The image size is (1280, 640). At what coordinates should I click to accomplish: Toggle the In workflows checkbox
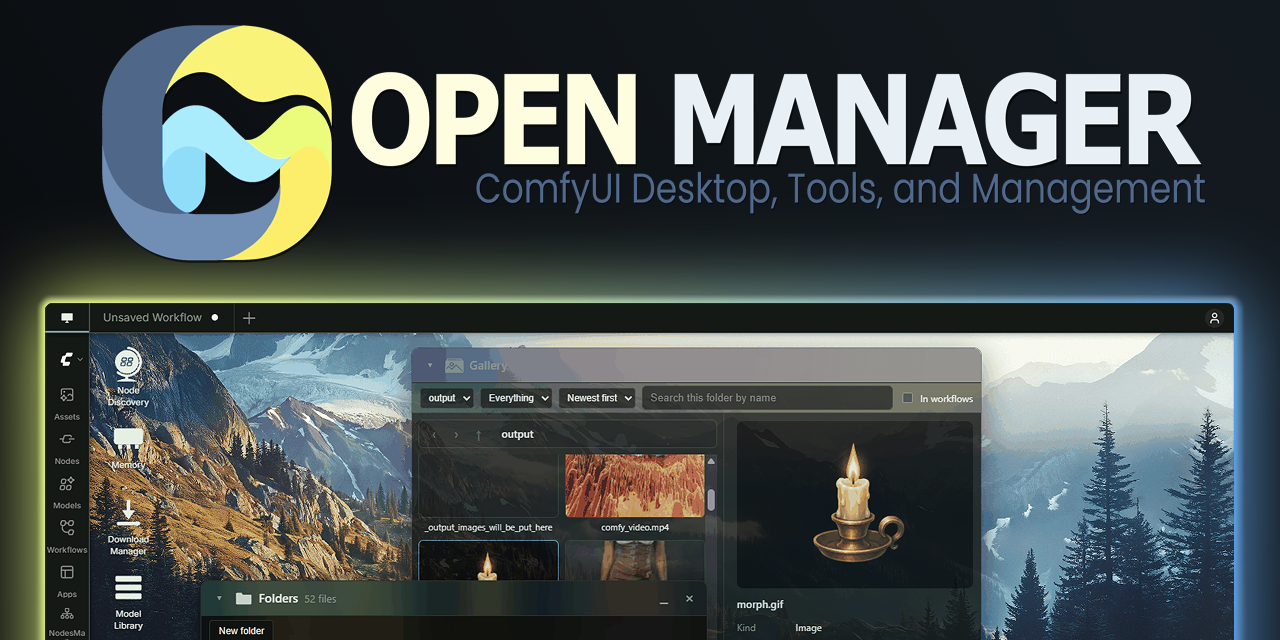[908, 398]
